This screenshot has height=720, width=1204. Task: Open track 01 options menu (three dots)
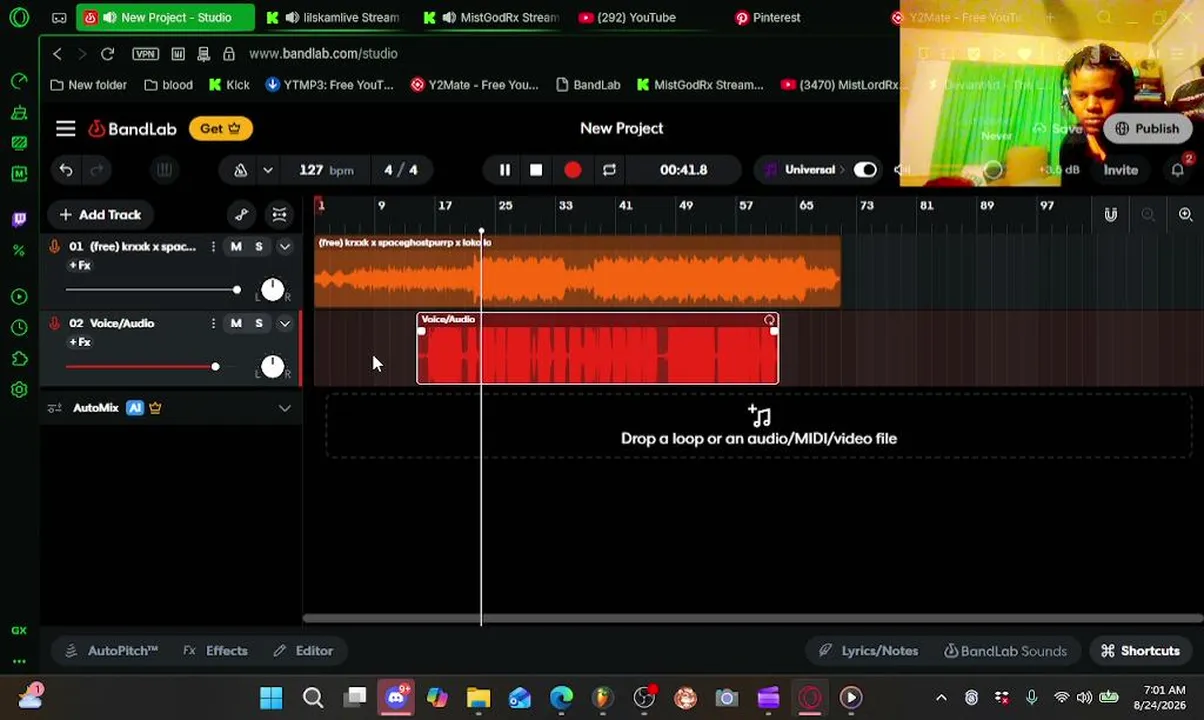213,246
